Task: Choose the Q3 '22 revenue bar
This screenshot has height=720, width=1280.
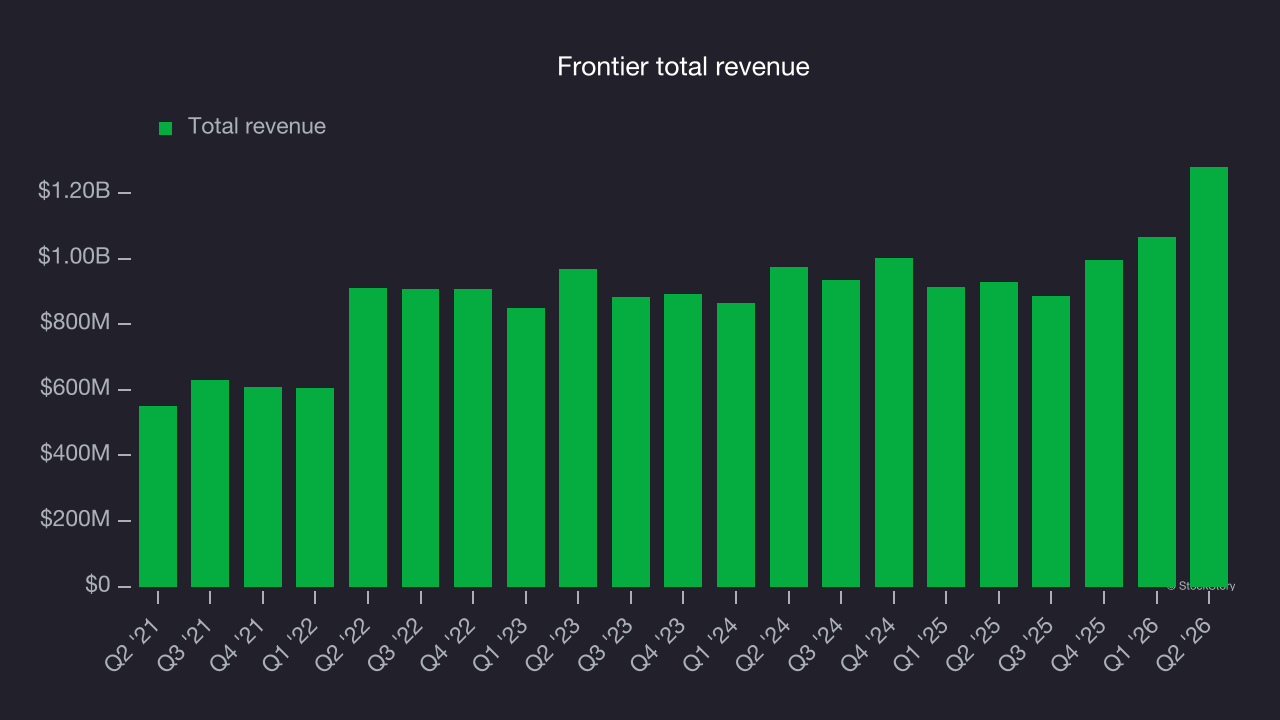Action: [x=420, y=438]
